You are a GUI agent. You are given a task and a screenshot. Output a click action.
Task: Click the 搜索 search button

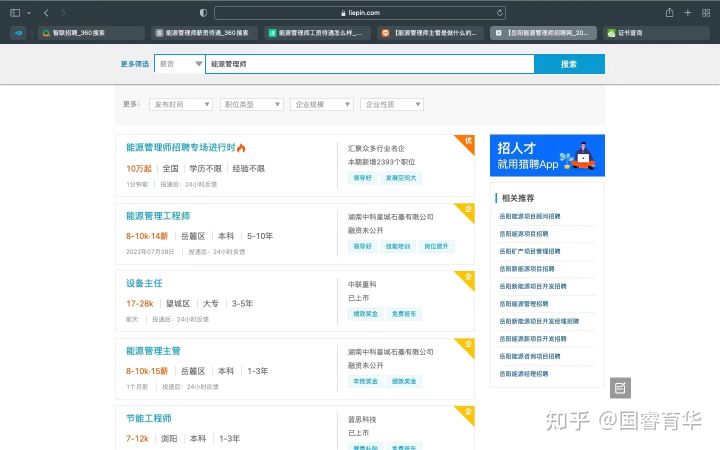569,64
